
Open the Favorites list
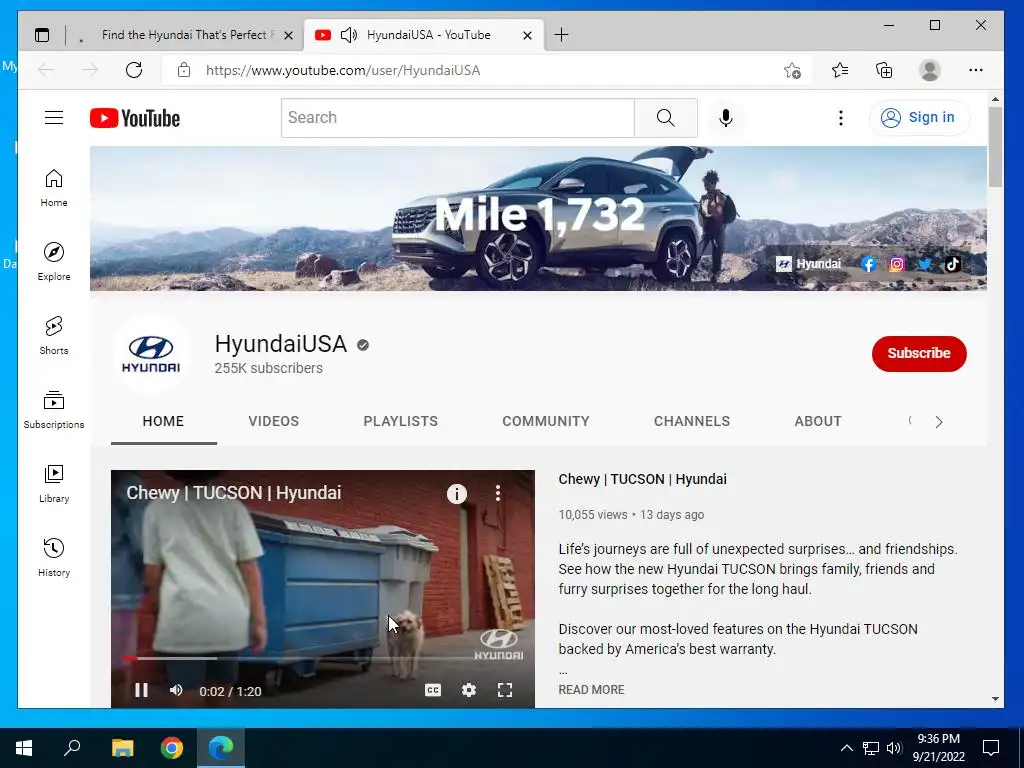click(840, 70)
